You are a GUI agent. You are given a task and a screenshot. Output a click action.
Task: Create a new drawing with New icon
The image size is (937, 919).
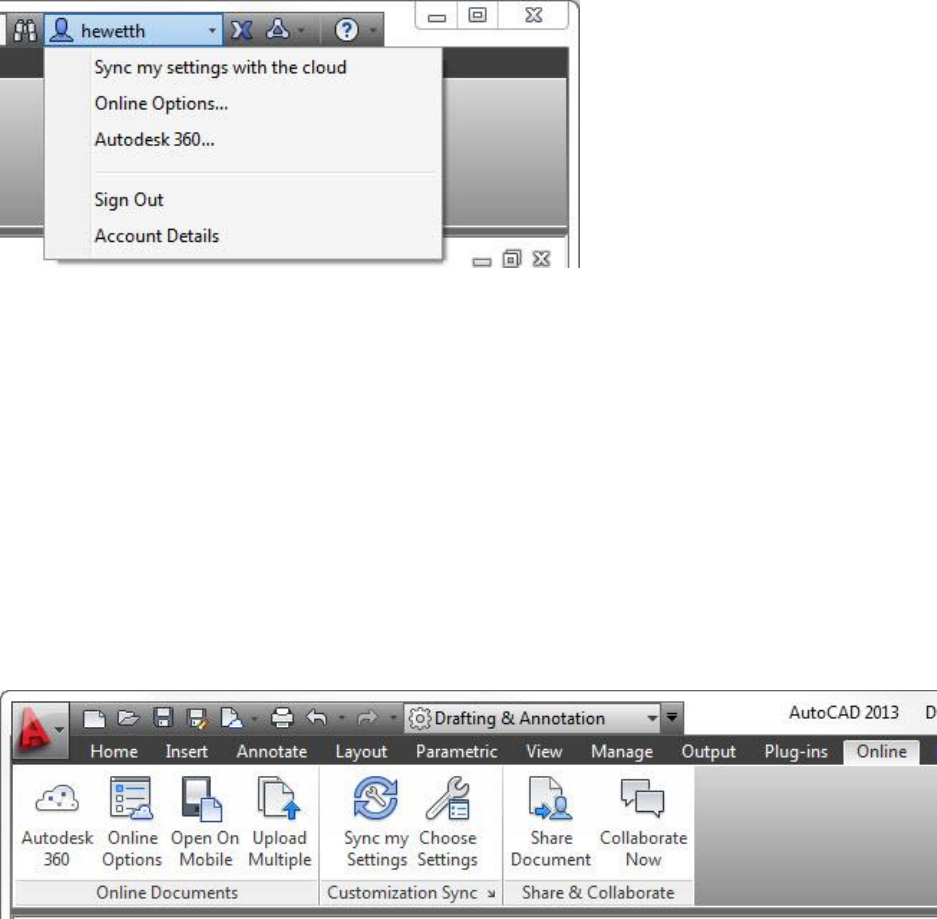tap(94, 718)
